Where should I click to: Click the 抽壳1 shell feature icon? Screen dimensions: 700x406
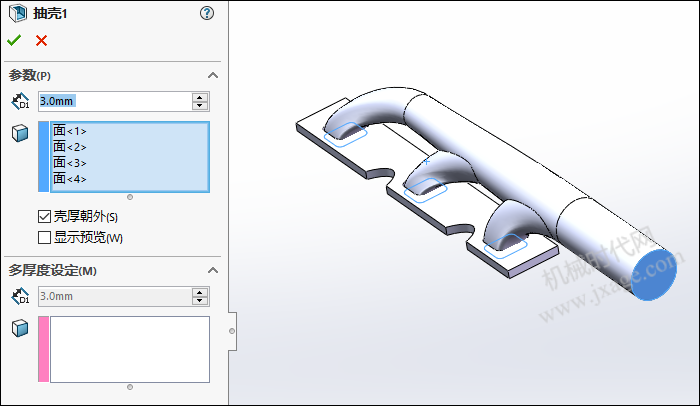18,13
